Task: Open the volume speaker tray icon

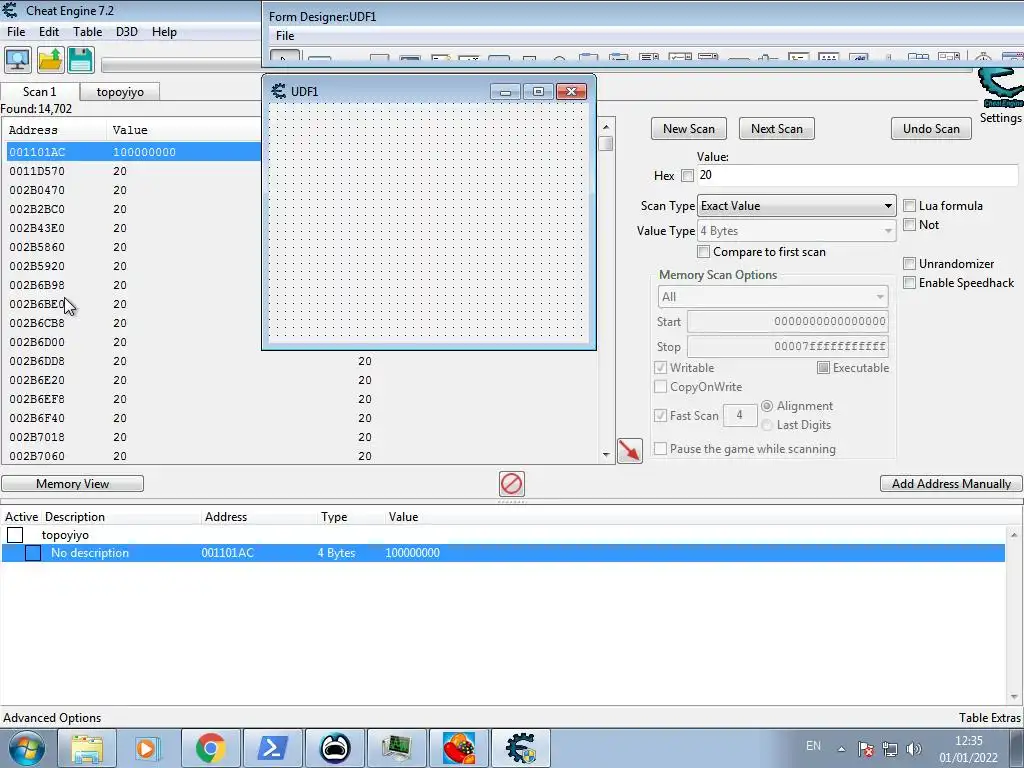Action: (x=914, y=749)
